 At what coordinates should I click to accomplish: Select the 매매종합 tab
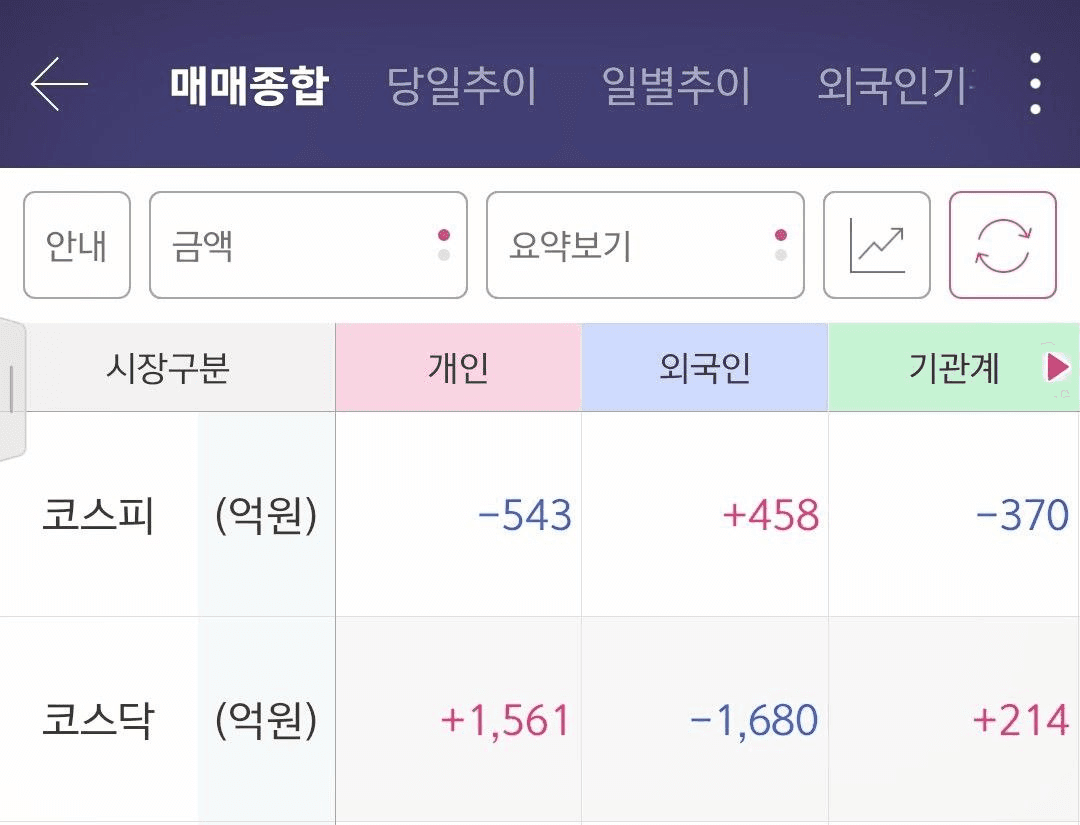pyautogui.click(x=249, y=86)
